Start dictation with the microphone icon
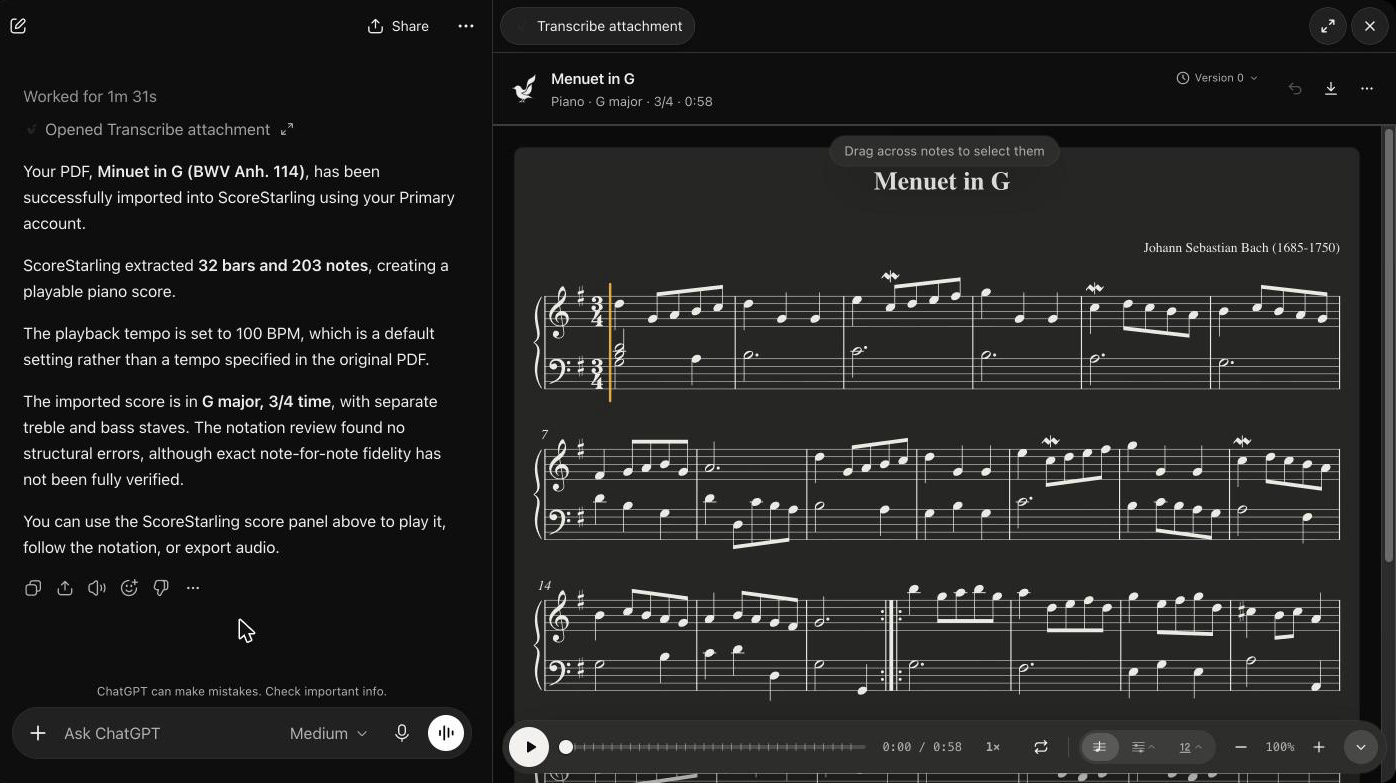The height and width of the screenshot is (783, 1396). pyautogui.click(x=402, y=733)
